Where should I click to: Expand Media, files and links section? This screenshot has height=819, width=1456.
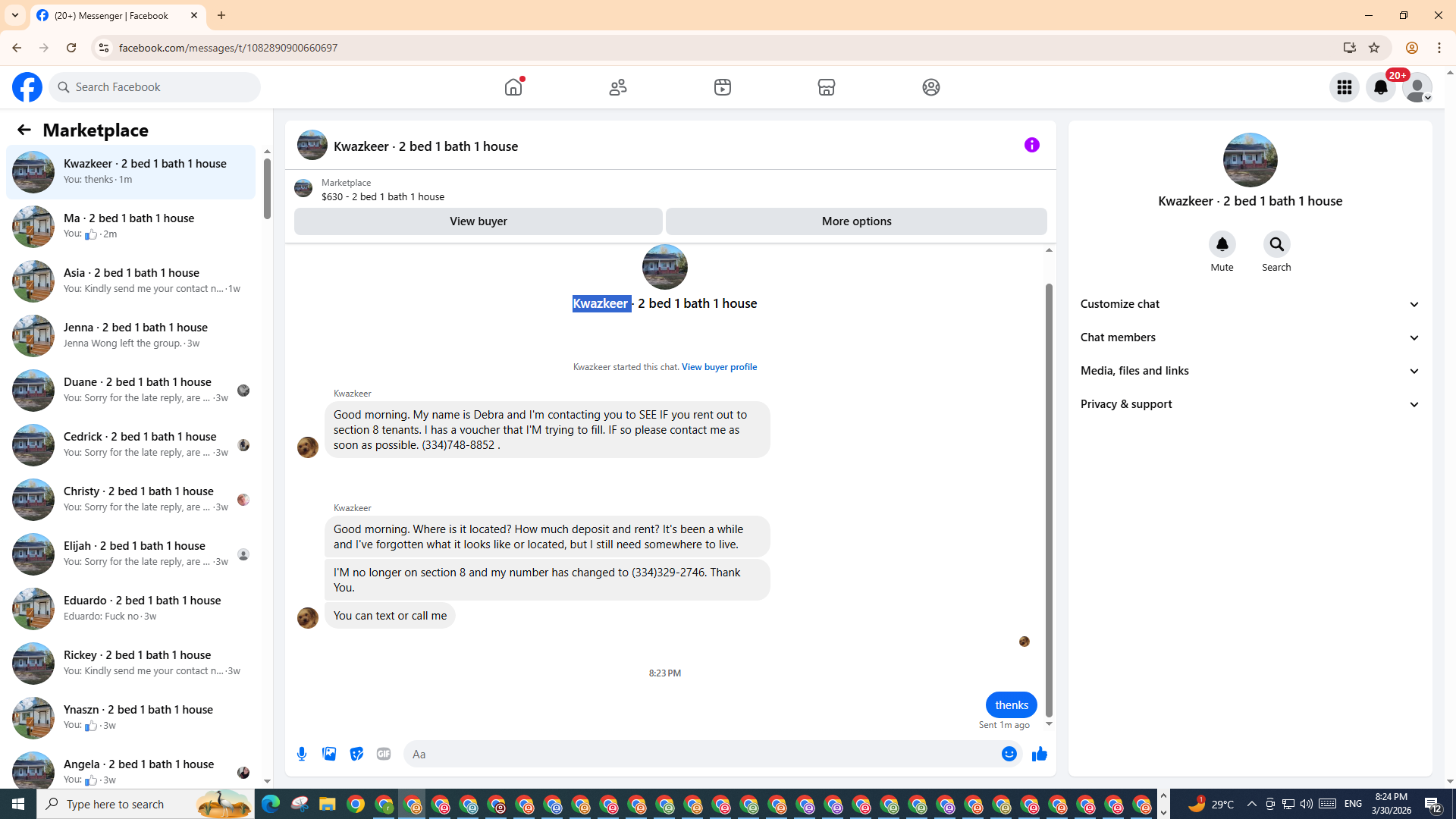pos(1250,371)
